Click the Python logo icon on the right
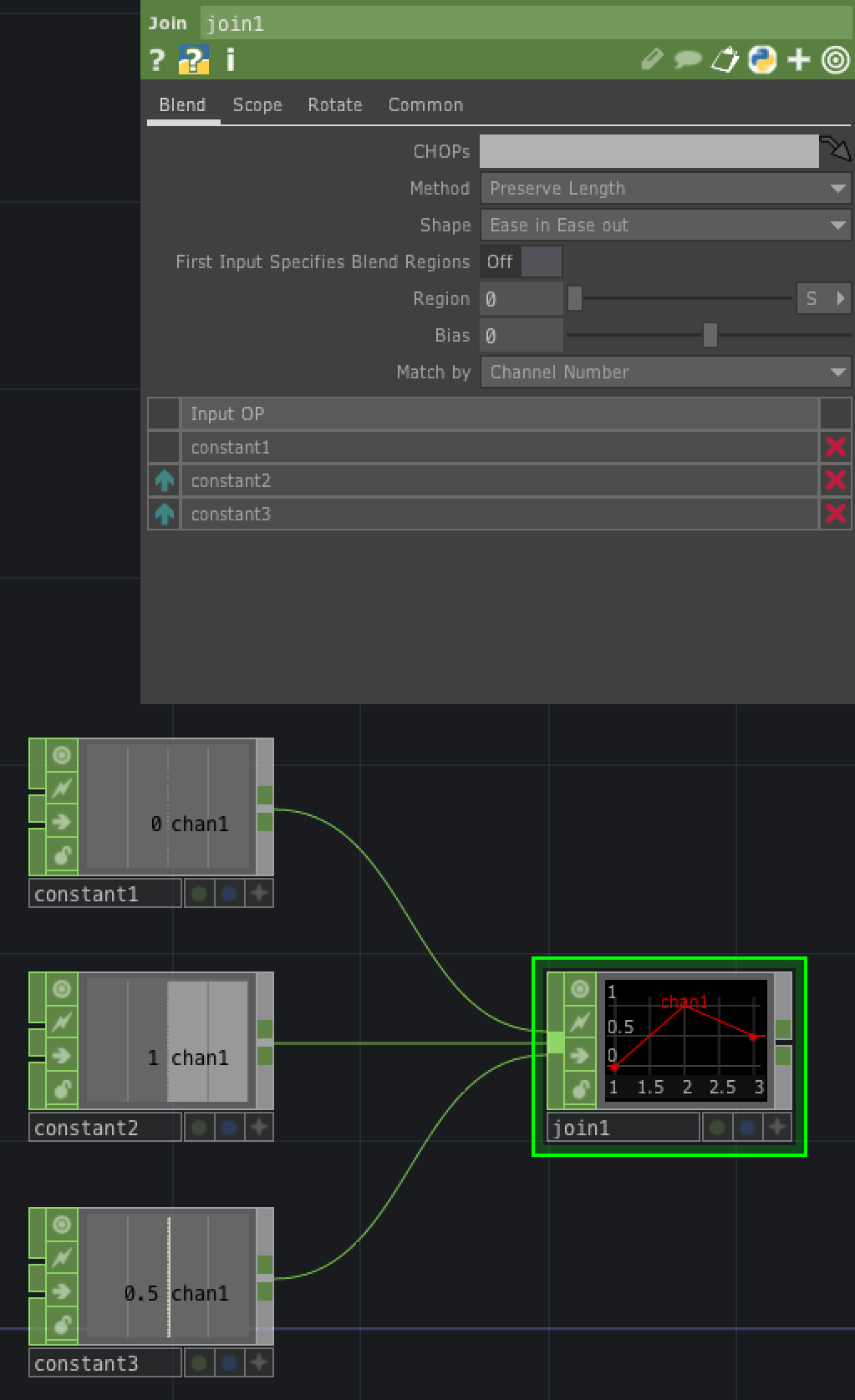Screen dimensions: 855x1400 762,59
